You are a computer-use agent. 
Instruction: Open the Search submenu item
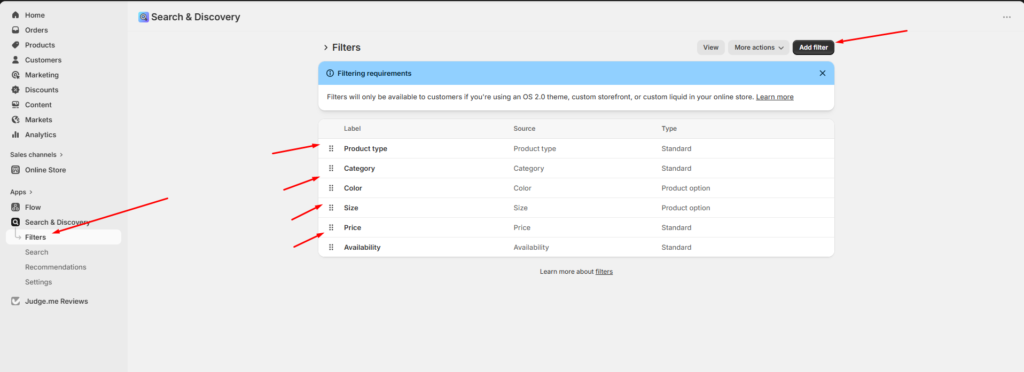click(37, 252)
